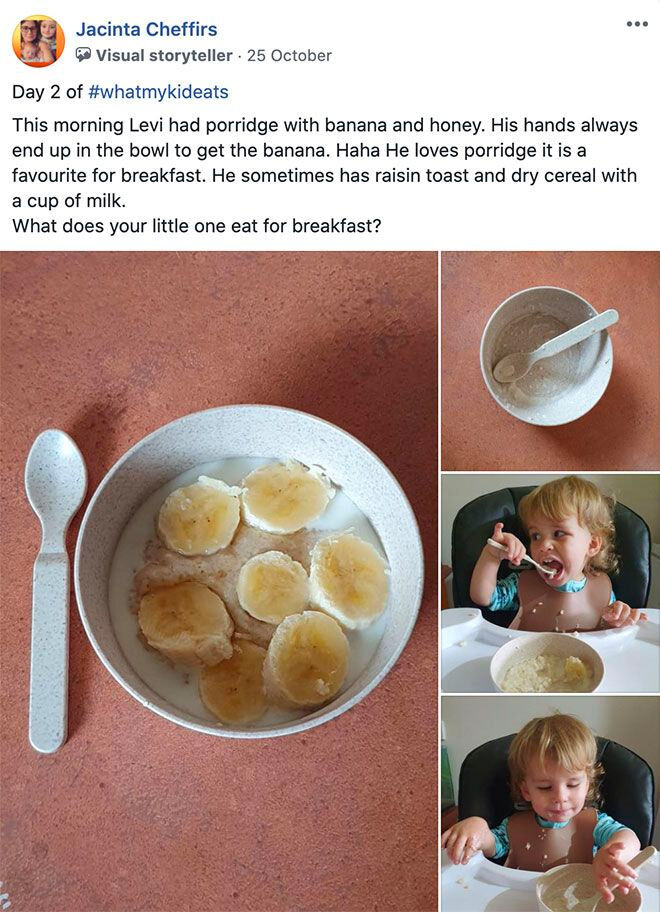Click the bowl on toddler's high chair tray
660x914 pixels.
546,663
